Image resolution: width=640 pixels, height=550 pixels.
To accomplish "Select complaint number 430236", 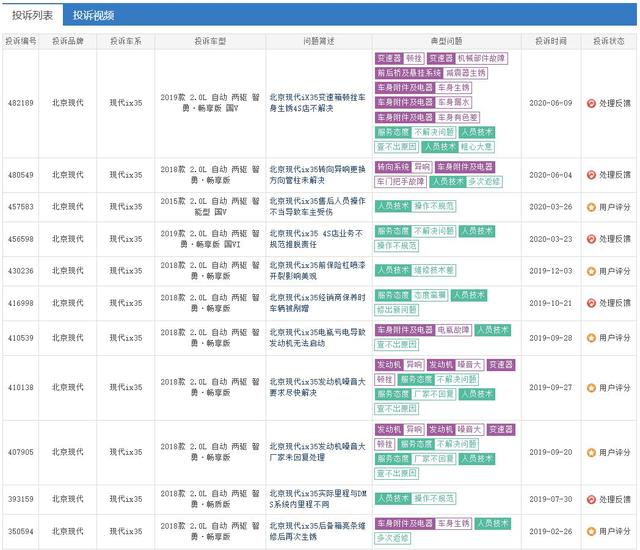I will (x=20, y=271).
